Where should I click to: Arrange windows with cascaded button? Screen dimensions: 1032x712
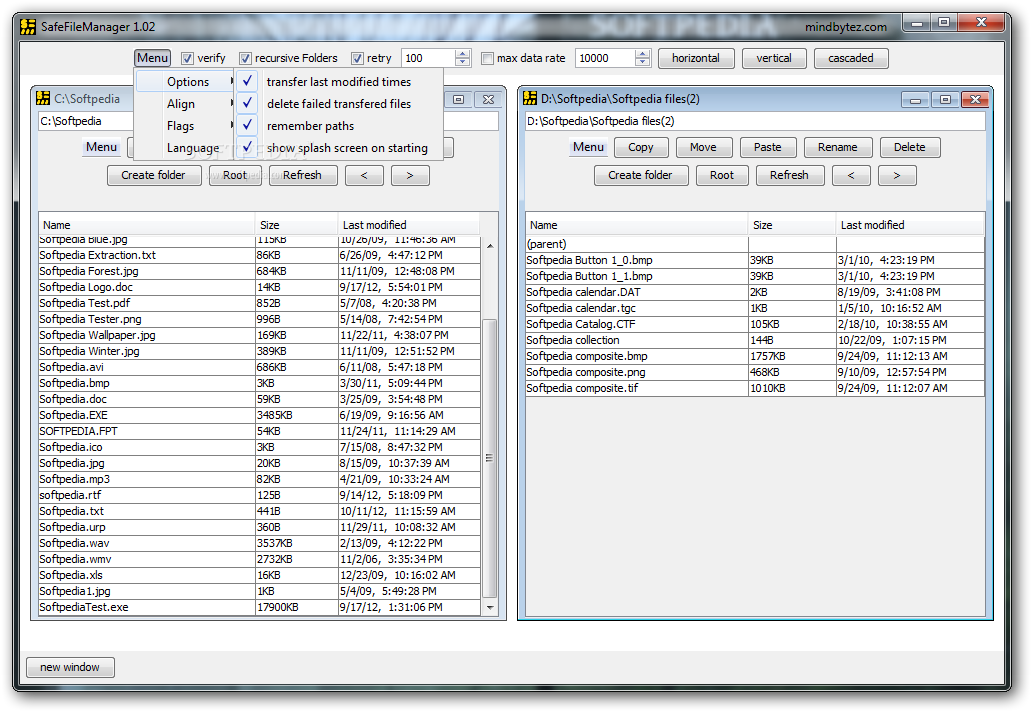(x=851, y=58)
